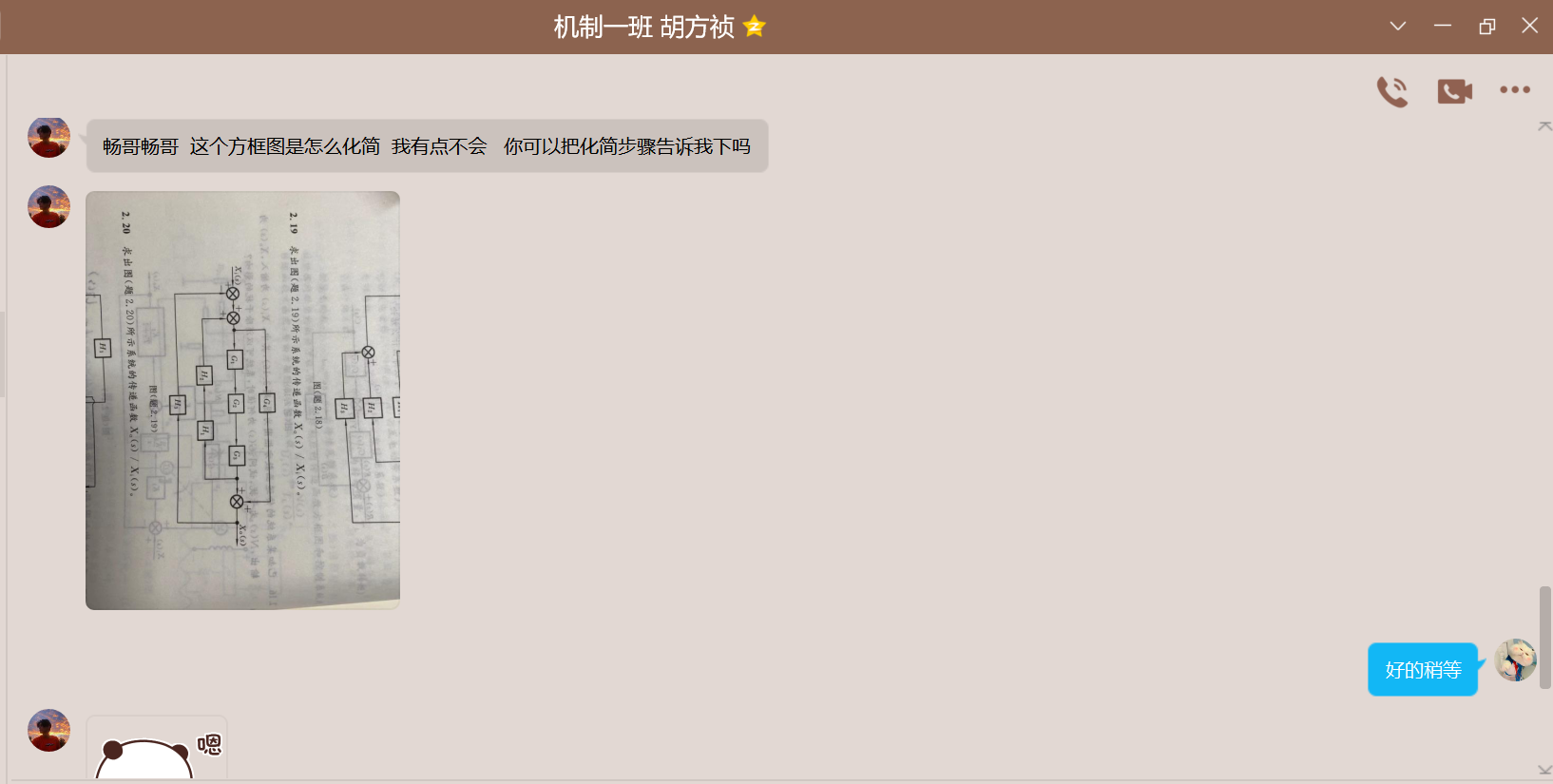Open the block diagram textbook photo
1553x784 pixels.
tap(242, 400)
